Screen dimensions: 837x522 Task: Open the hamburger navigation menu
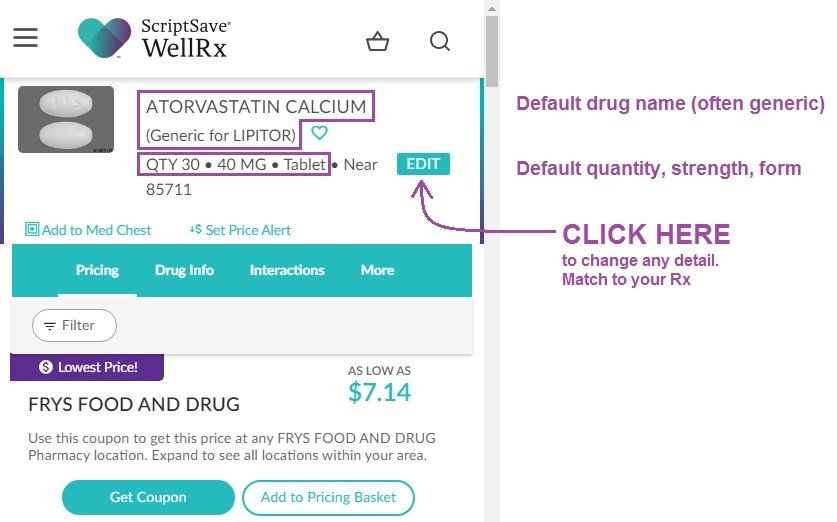click(x=26, y=37)
